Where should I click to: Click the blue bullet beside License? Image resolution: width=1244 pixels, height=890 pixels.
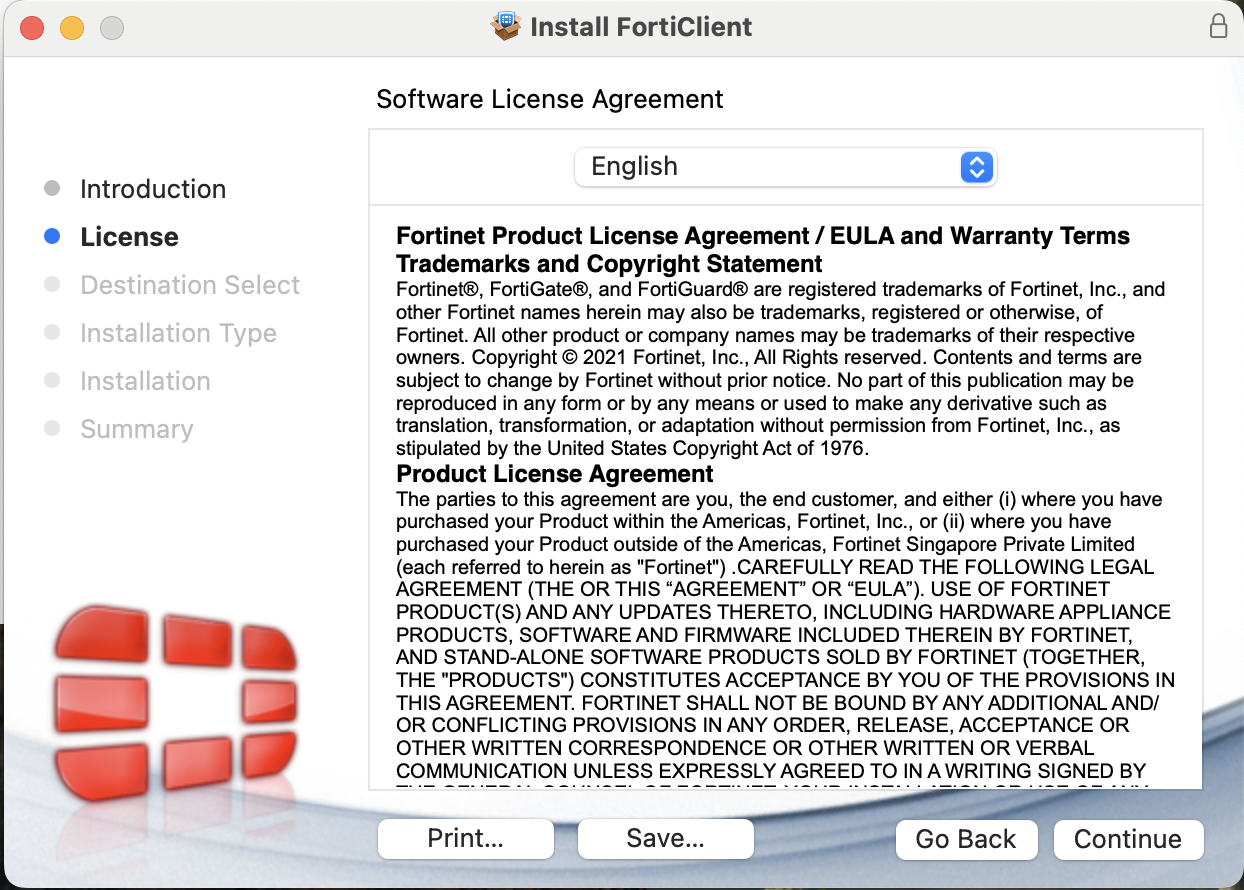[53, 237]
